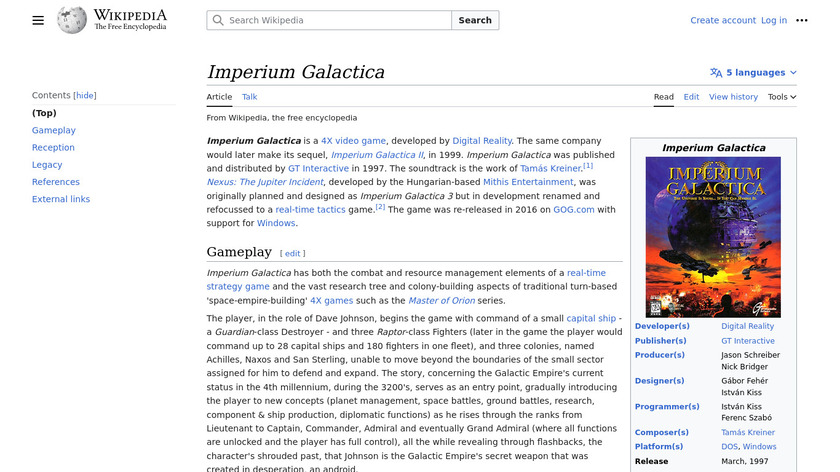This screenshot has width=840, height=472.
Task: Open the 4X games link
Action: pos(332,301)
